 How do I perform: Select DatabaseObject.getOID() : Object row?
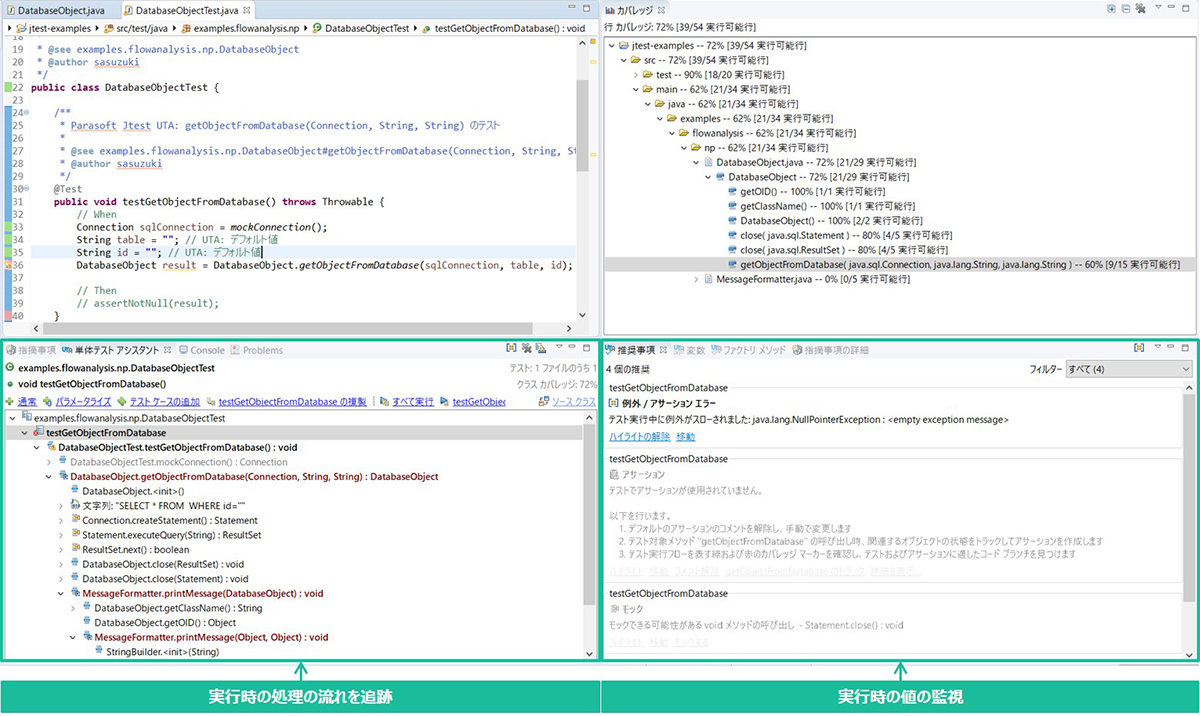(x=162, y=622)
